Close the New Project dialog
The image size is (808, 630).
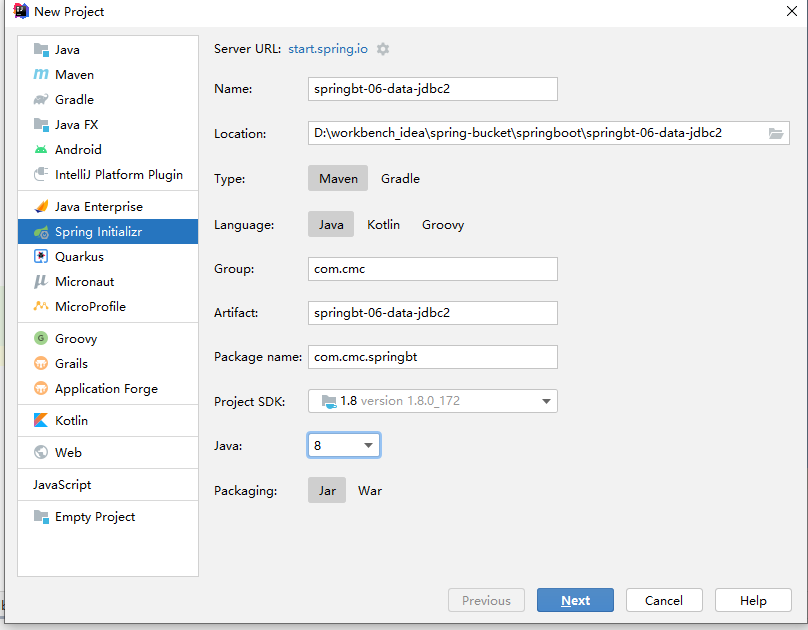coord(792,11)
